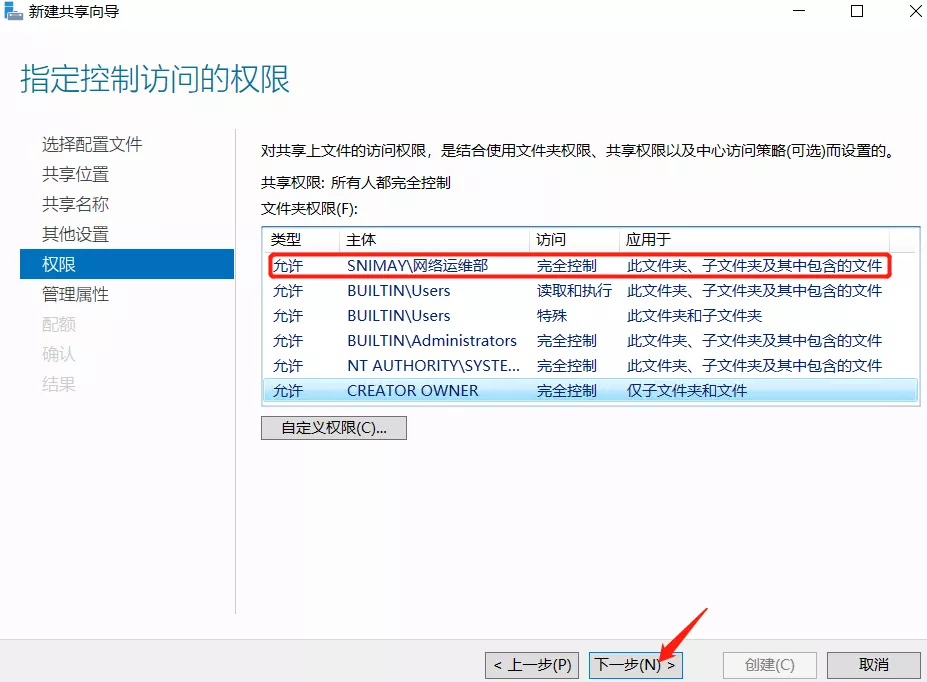Switch to 其他设置 wizard step
This screenshot has height=682, width=927.
tap(75, 234)
